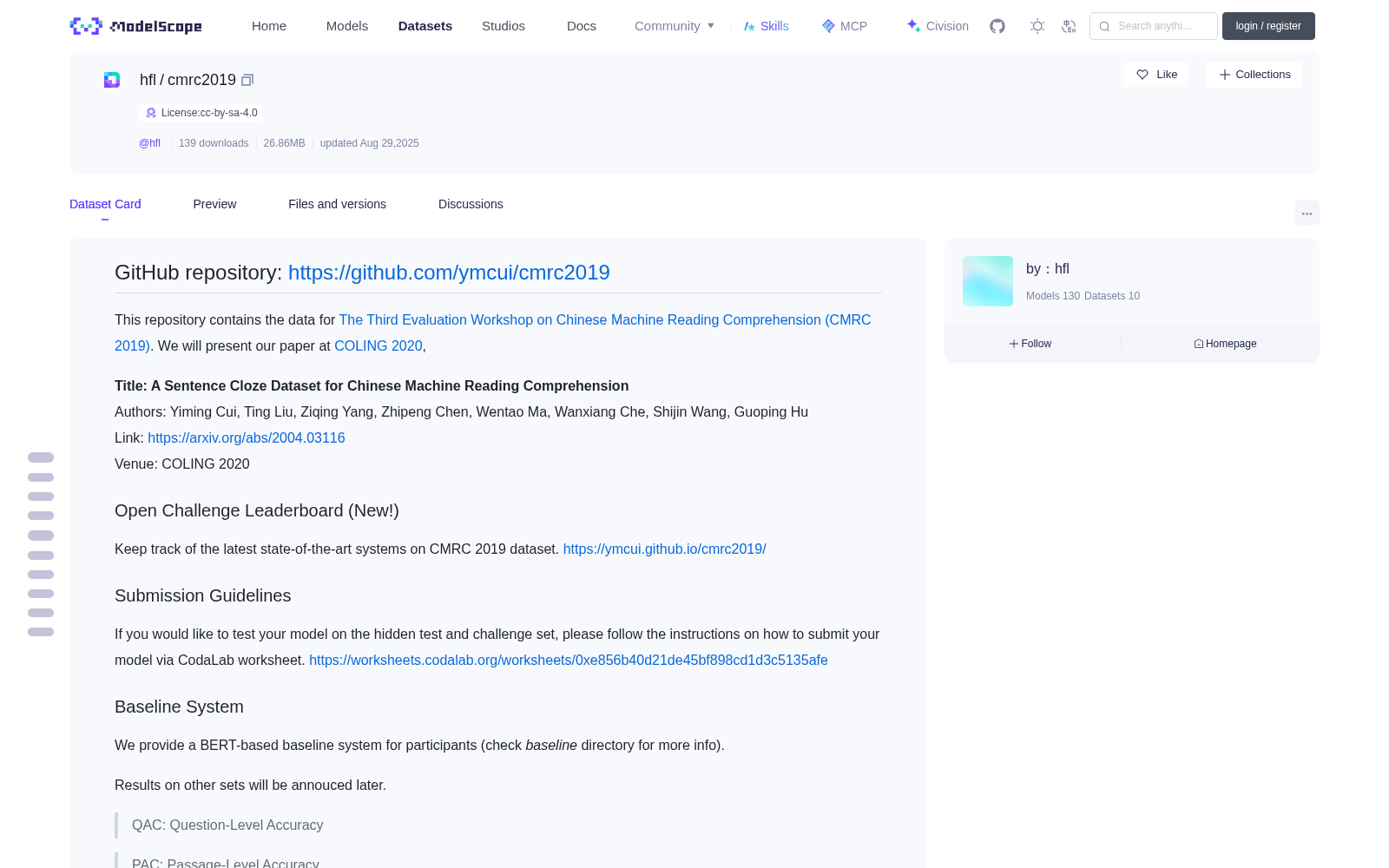1389x868 pixels.
Task: Click the login / register button
Action: click(x=1268, y=26)
